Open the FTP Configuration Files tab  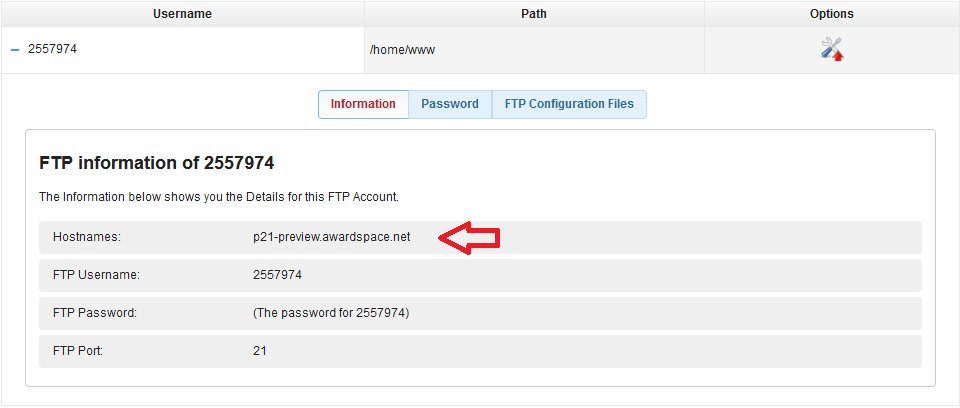pos(569,104)
